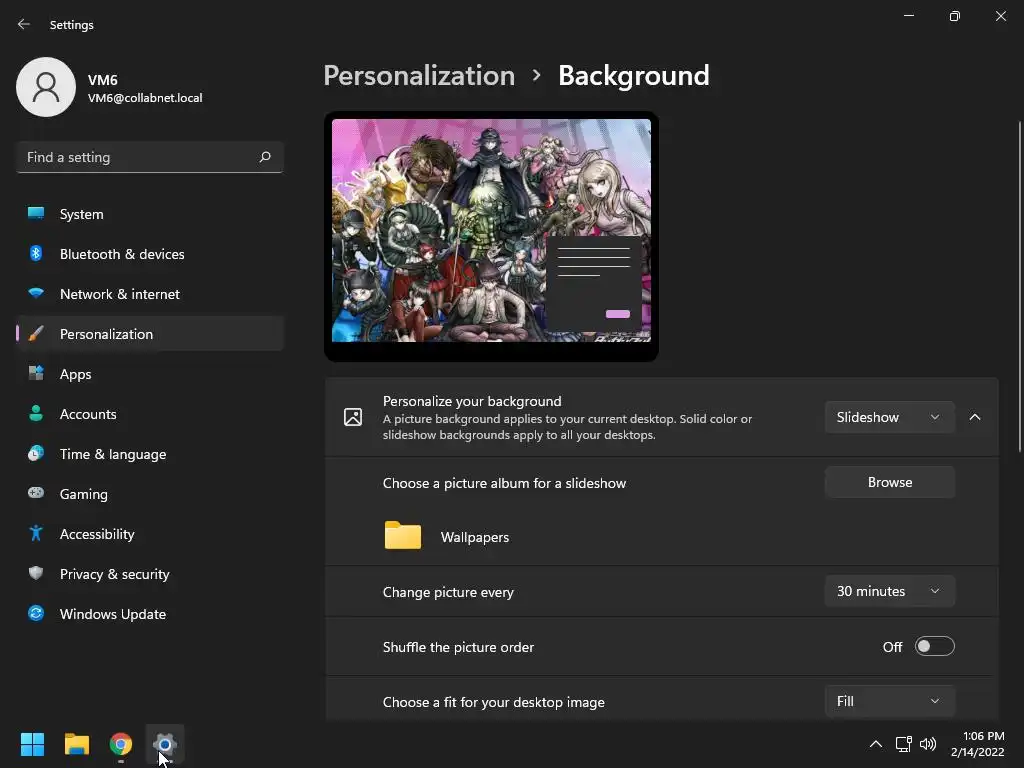Click the Time & language clock icon
Viewport: 1024px width, 768px height.
[36, 453]
